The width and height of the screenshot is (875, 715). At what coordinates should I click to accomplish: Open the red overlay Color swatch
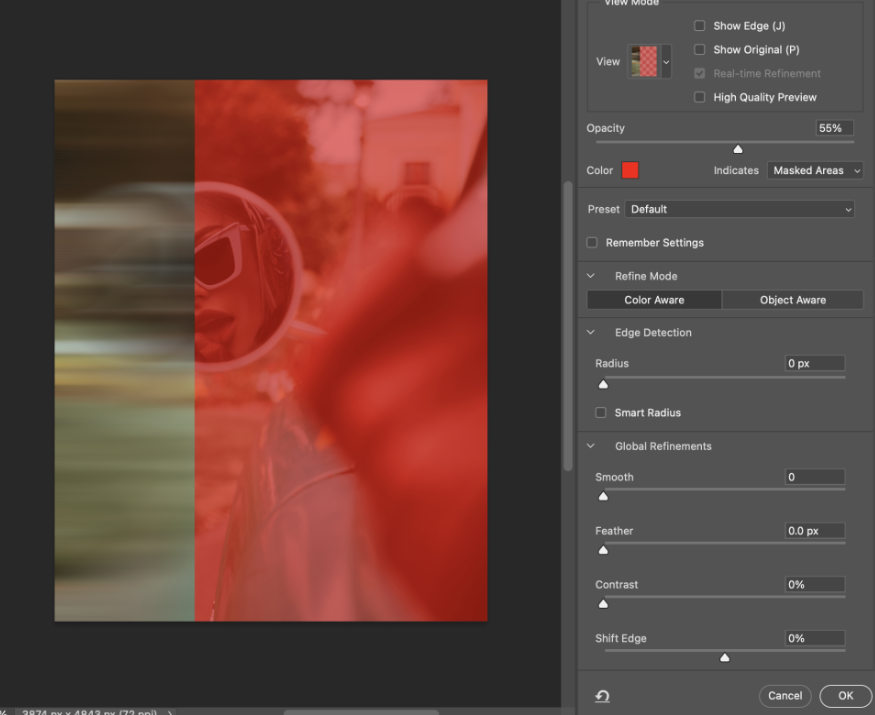pyautogui.click(x=630, y=170)
